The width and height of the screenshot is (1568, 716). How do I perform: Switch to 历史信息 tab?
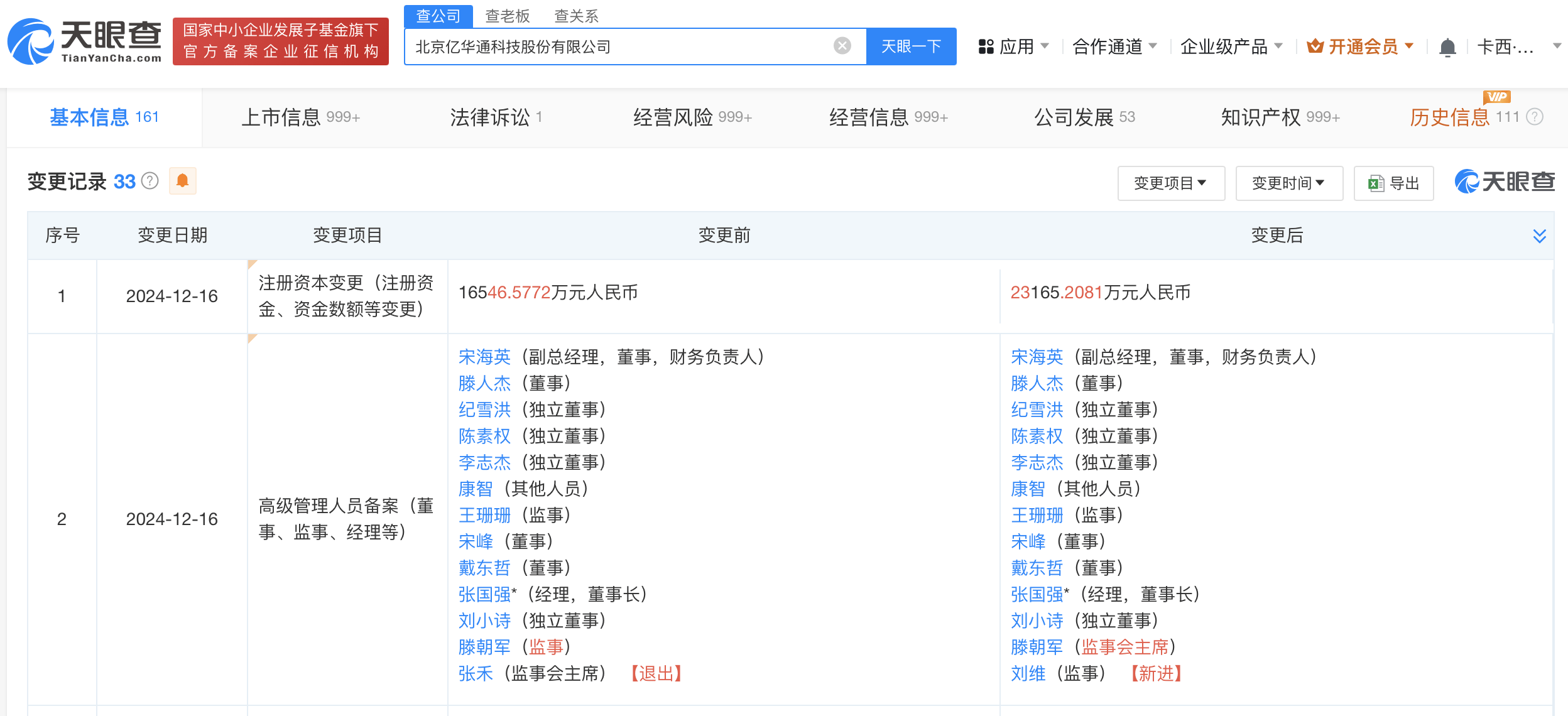click(1464, 117)
